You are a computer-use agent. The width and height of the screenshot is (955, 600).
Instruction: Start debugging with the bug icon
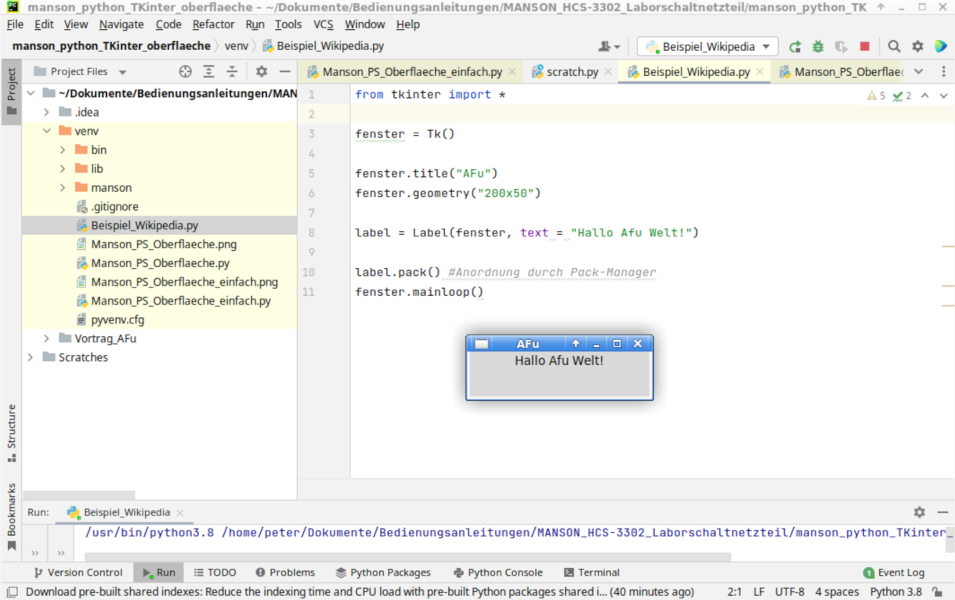pyautogui.click(x=818, y=46)
